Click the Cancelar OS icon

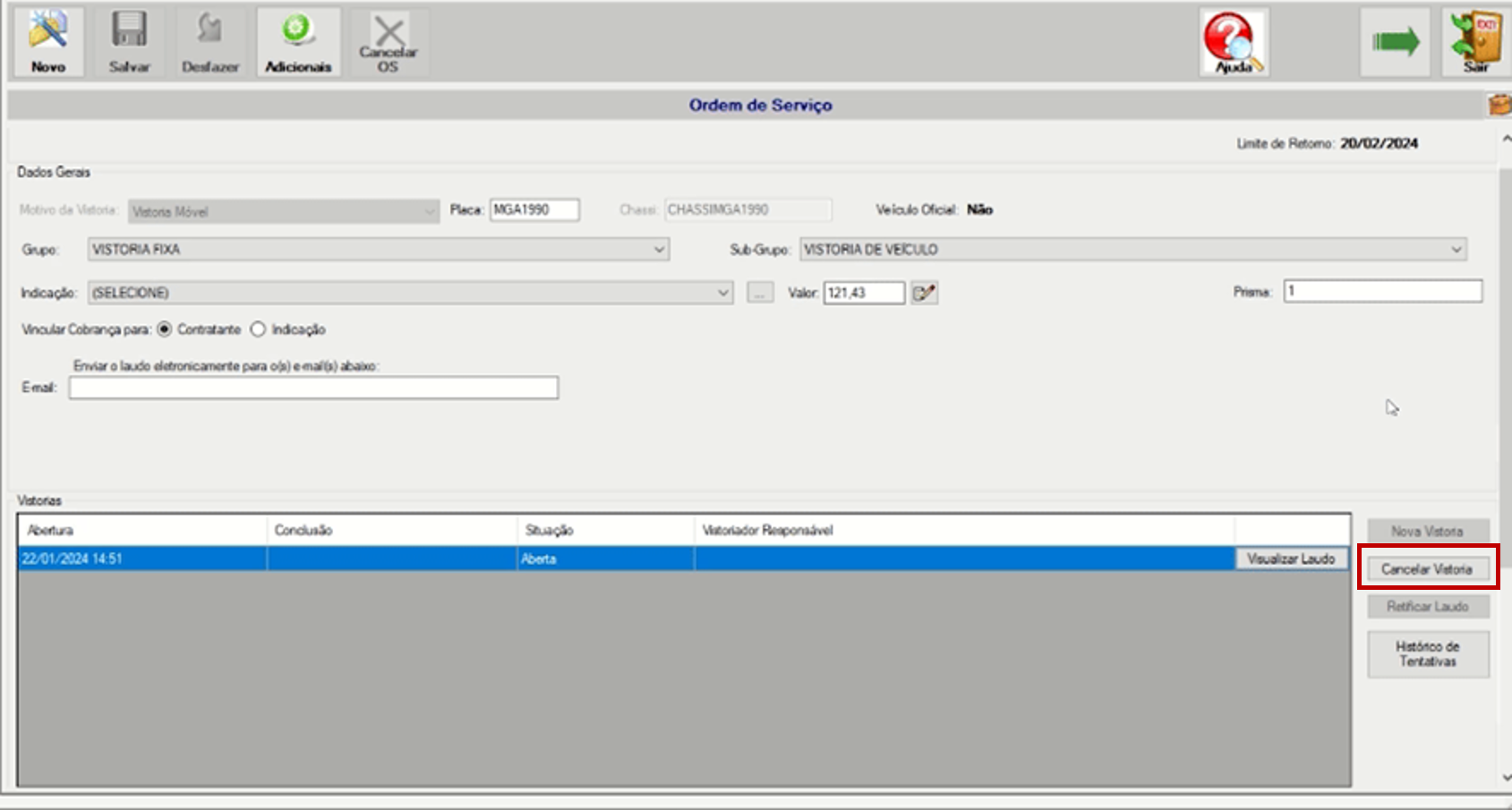coord(389,42)
